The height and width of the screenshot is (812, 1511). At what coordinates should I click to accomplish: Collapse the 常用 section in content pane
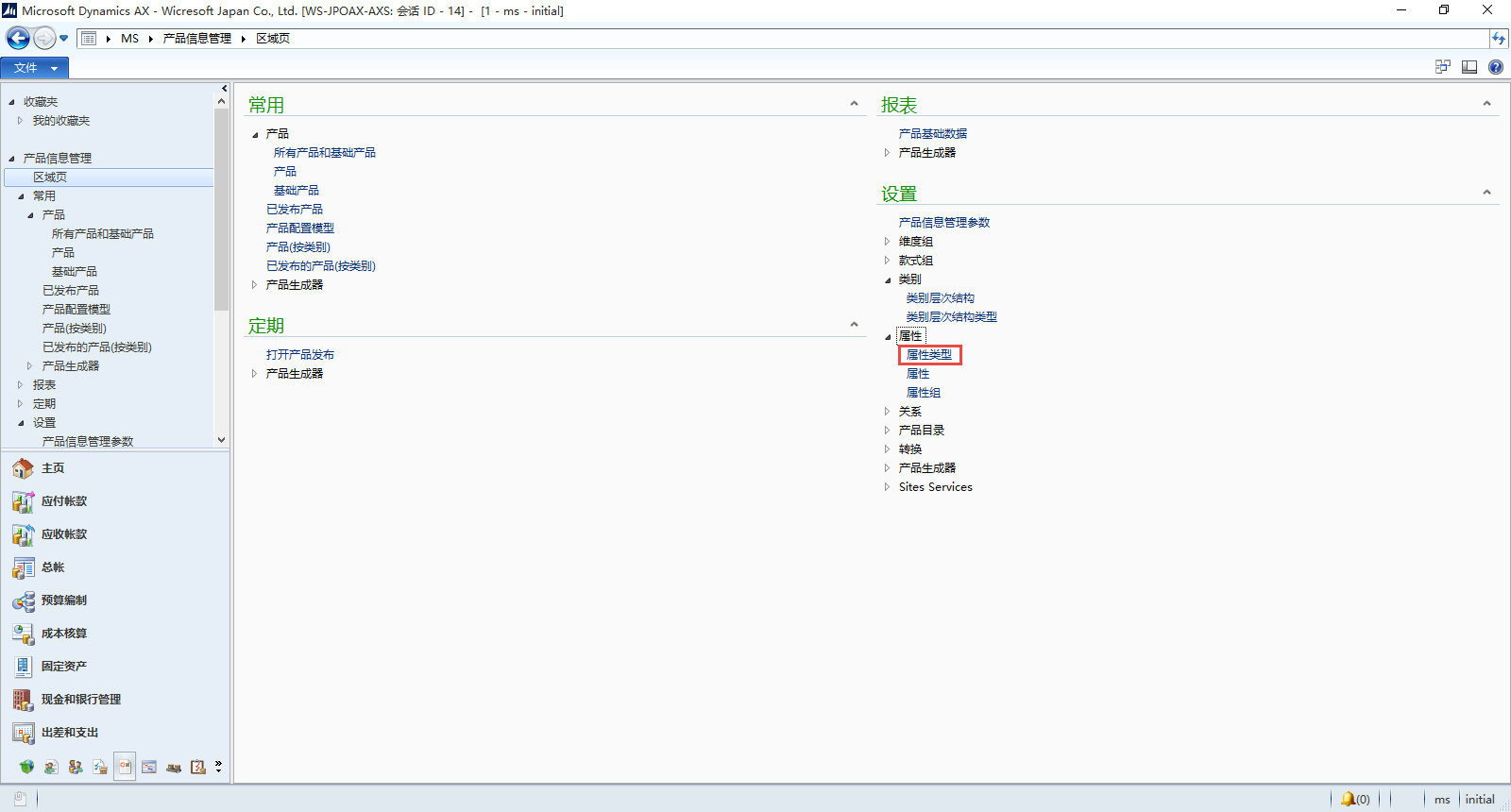[854, 104]
